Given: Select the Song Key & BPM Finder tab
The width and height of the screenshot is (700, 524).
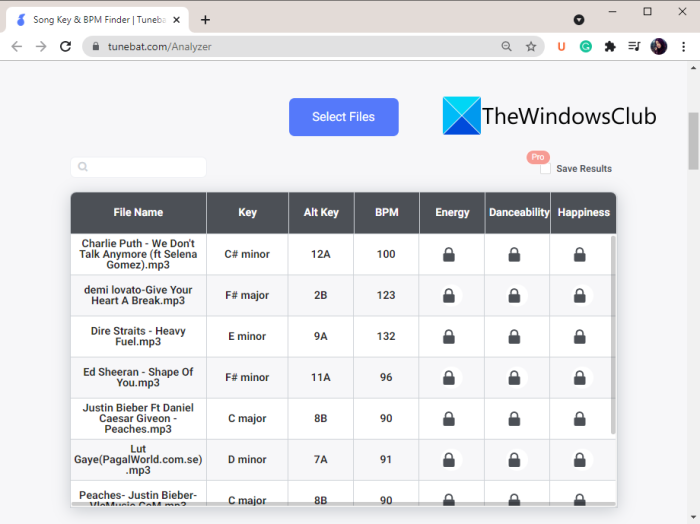Looking at the screenshot, I should point(98,20).
